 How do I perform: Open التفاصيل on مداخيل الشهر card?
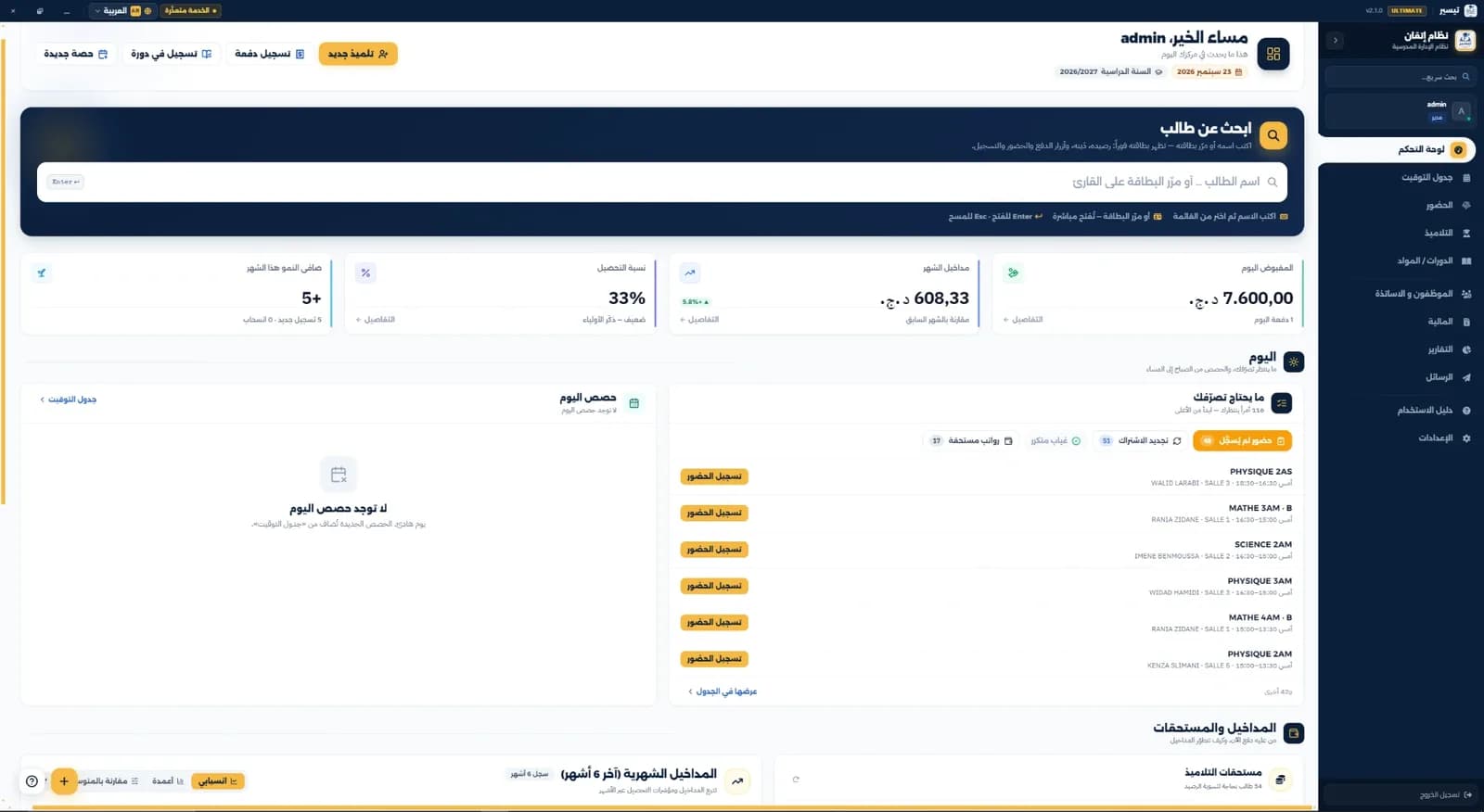pyautogui.click(x=699, y=320)
